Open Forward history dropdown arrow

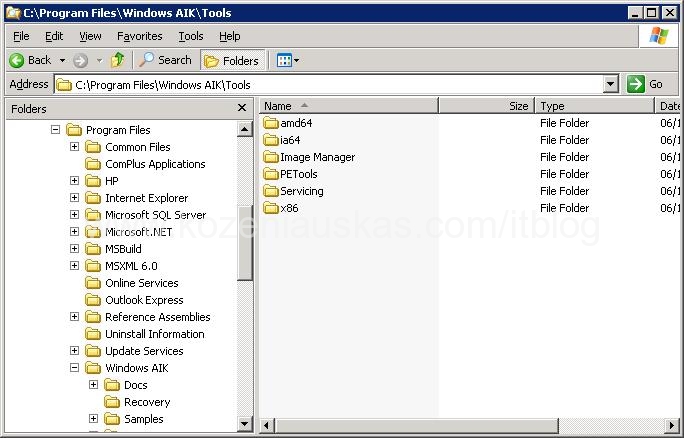click(x=99, y=60)
